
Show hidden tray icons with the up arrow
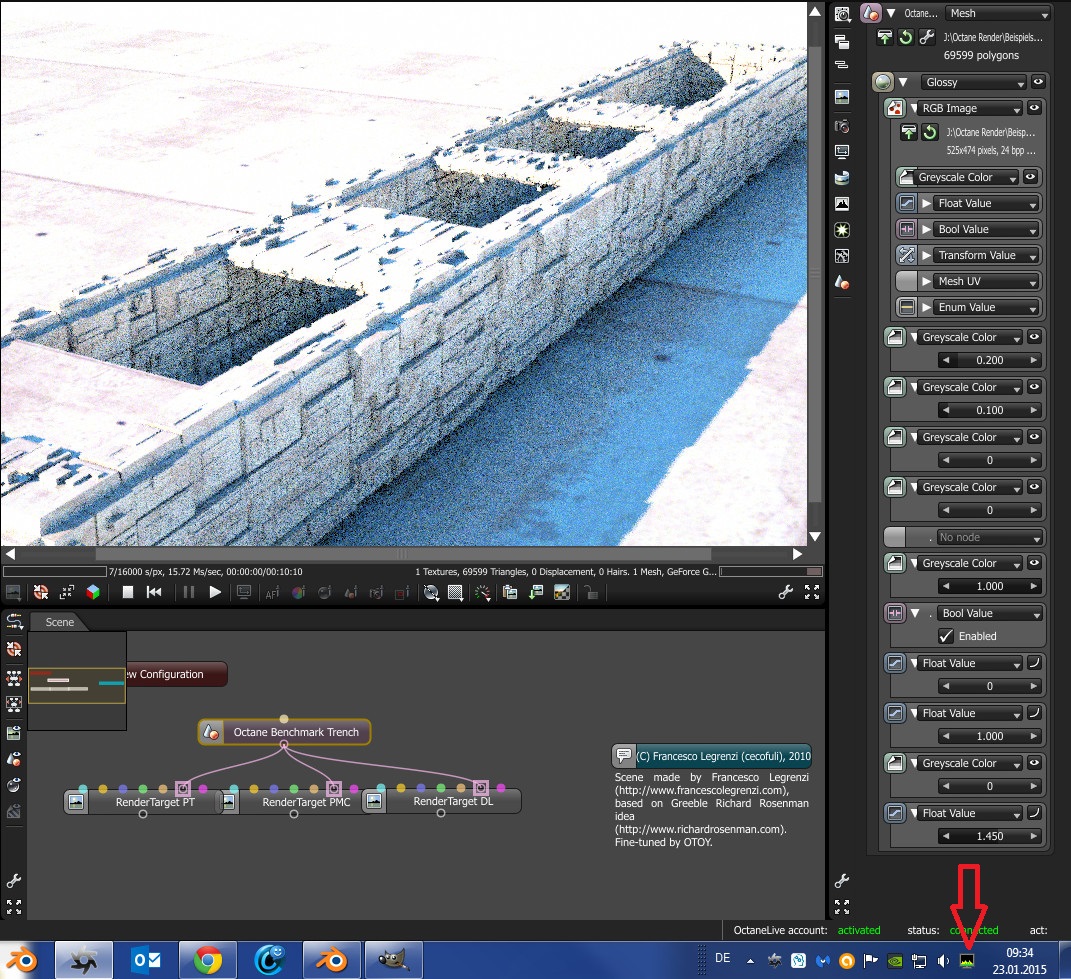pos(750,961)
